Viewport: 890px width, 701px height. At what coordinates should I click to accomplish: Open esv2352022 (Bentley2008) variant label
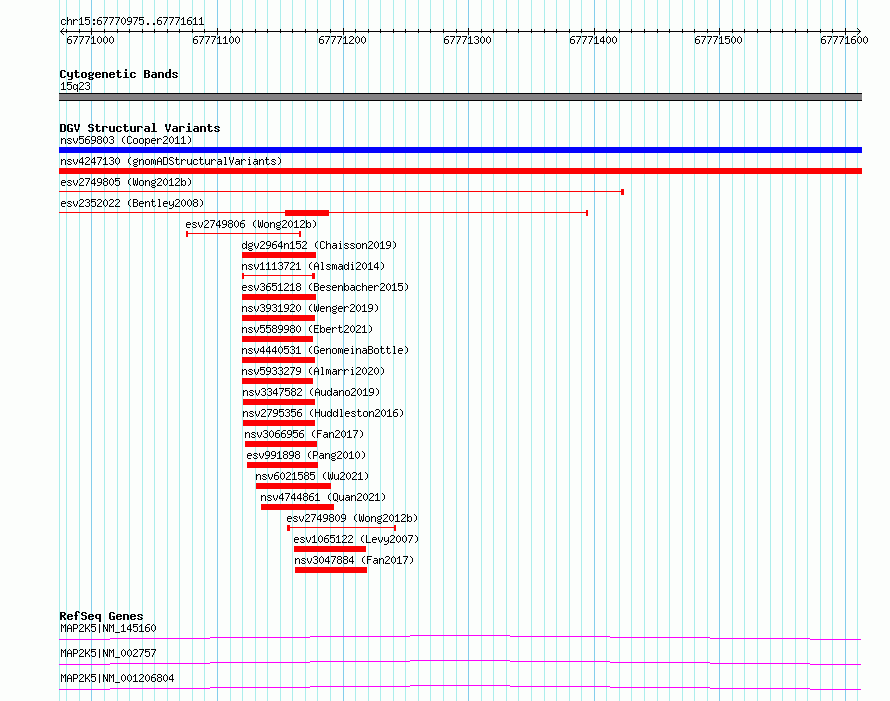(x=132, y=203)
